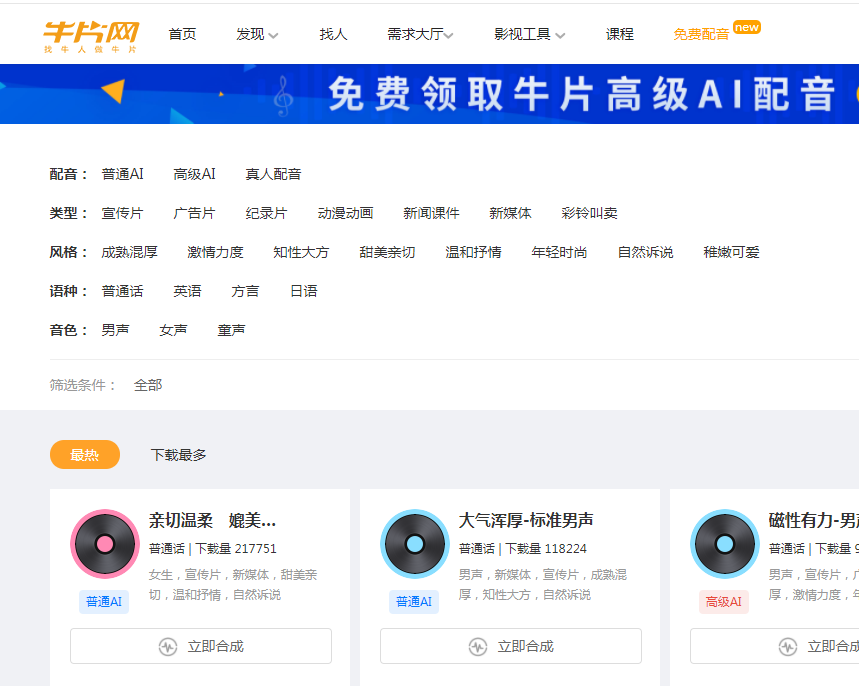Click waveform icon in 大气浑厚 card's 立即合成 button

478,647
